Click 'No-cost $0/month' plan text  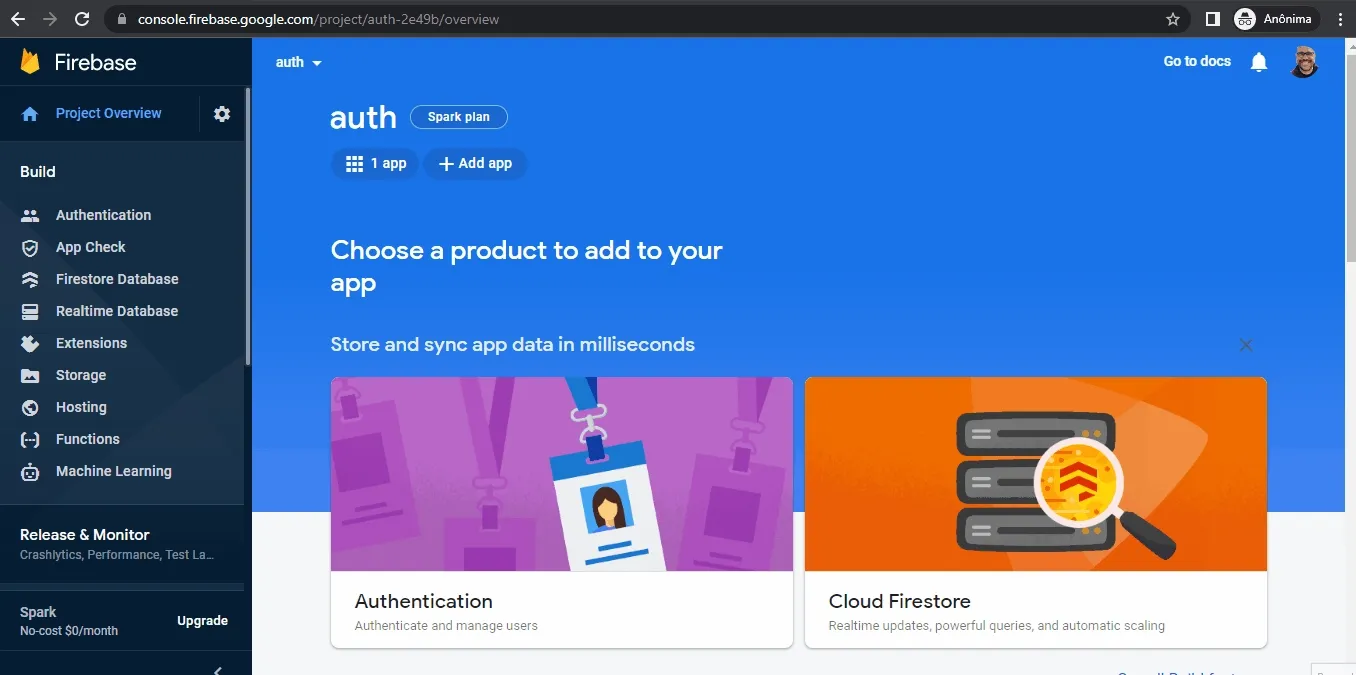coord(69,631)
